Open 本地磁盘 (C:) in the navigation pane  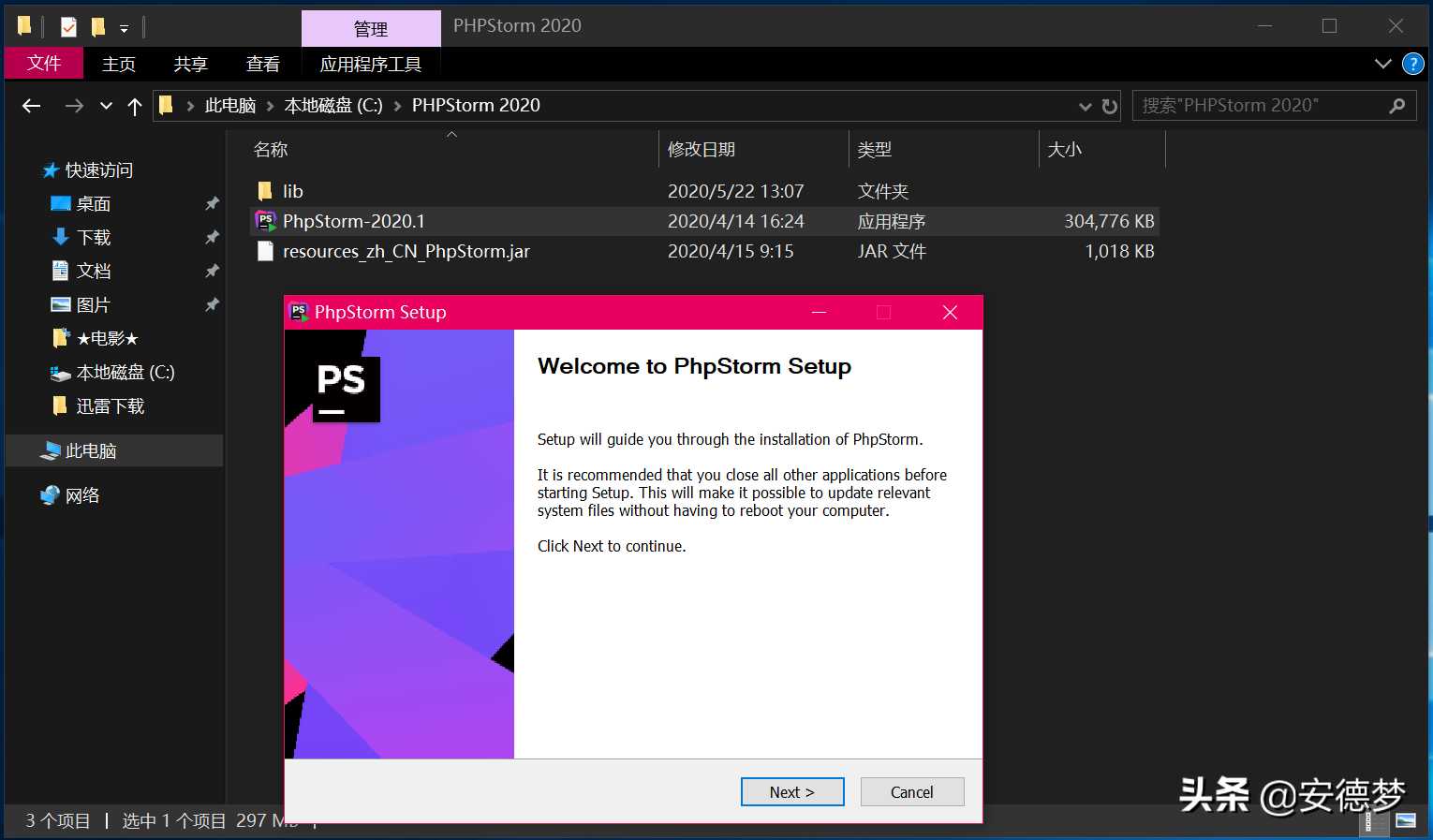coord(126,372)
